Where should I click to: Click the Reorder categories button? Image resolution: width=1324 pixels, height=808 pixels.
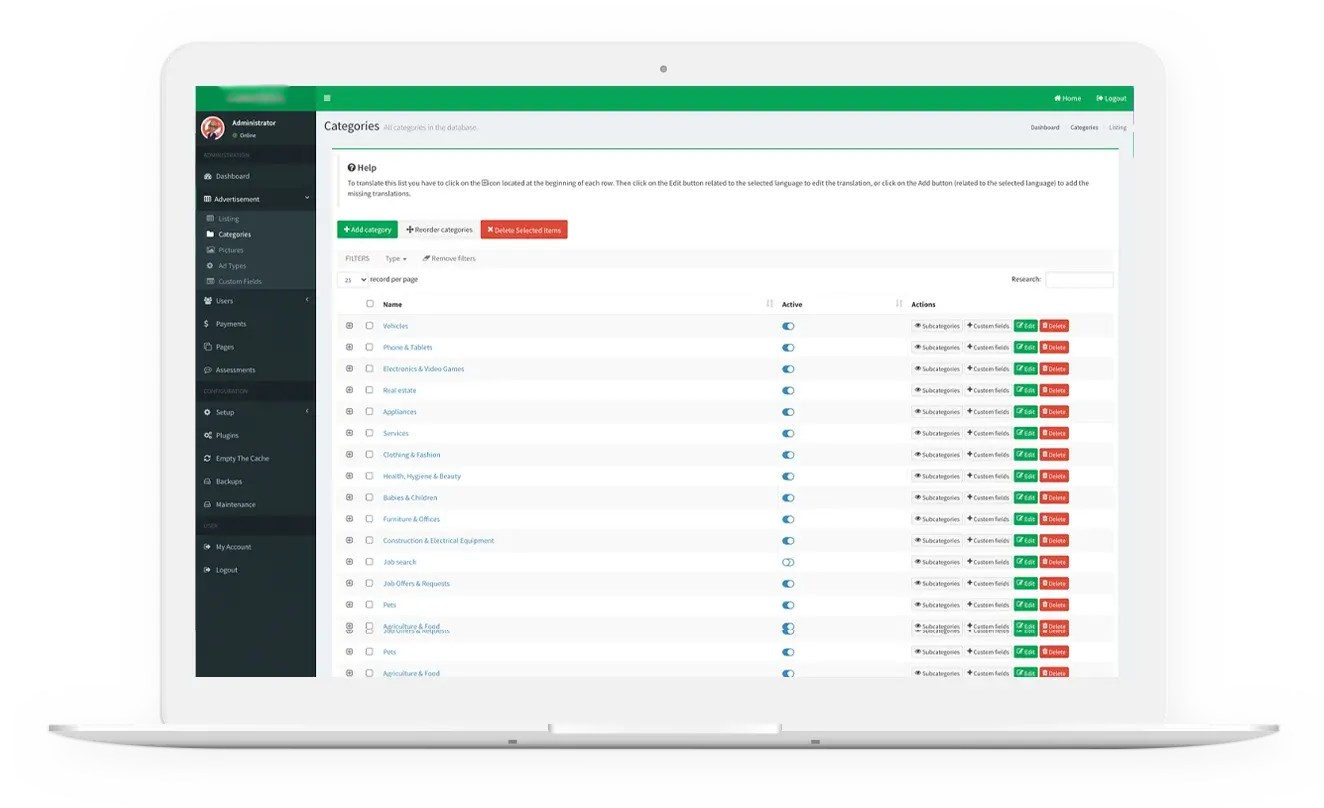[439, 230]
